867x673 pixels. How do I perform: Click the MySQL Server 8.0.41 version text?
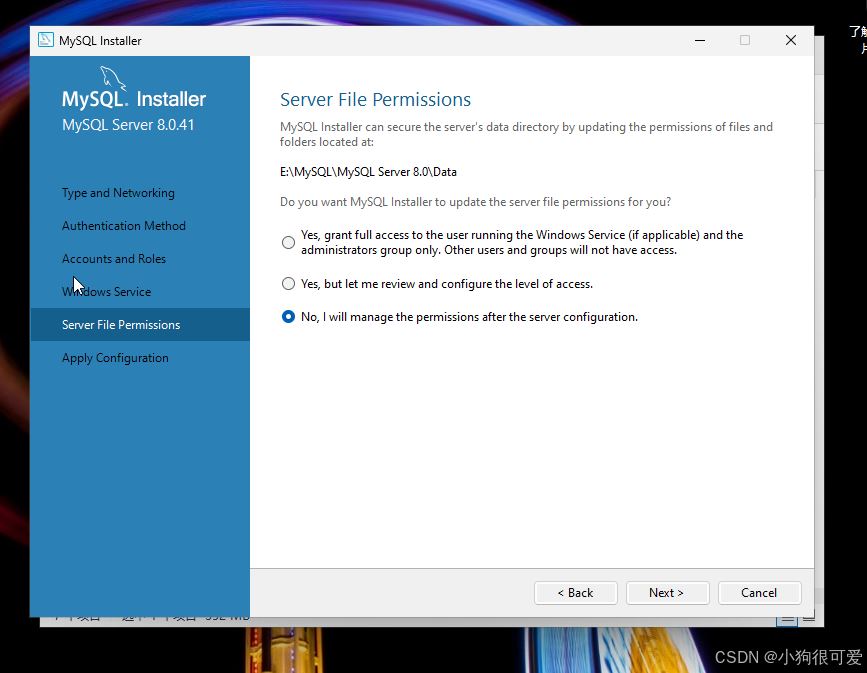pos(128,125)
